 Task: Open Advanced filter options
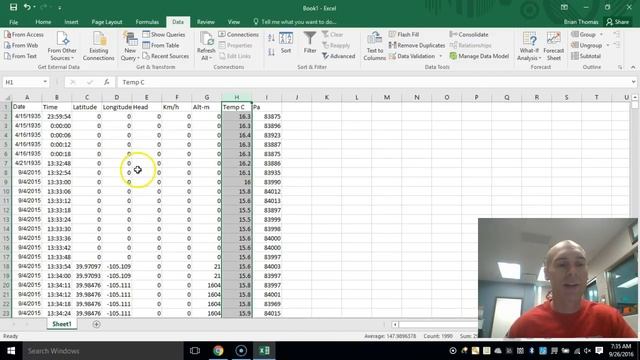click(339, 56)
